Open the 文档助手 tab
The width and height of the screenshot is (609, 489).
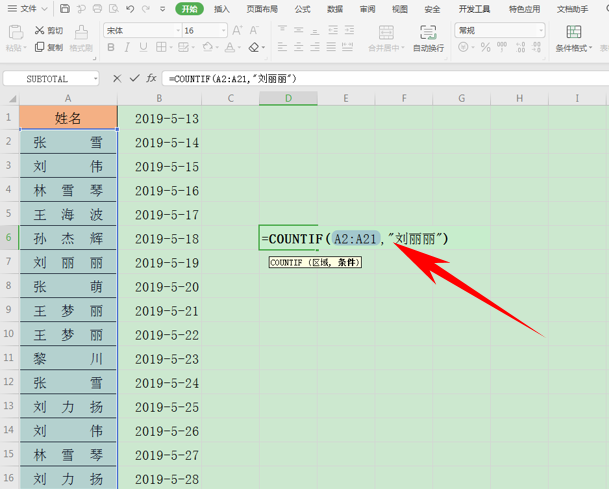coord(572,9)
